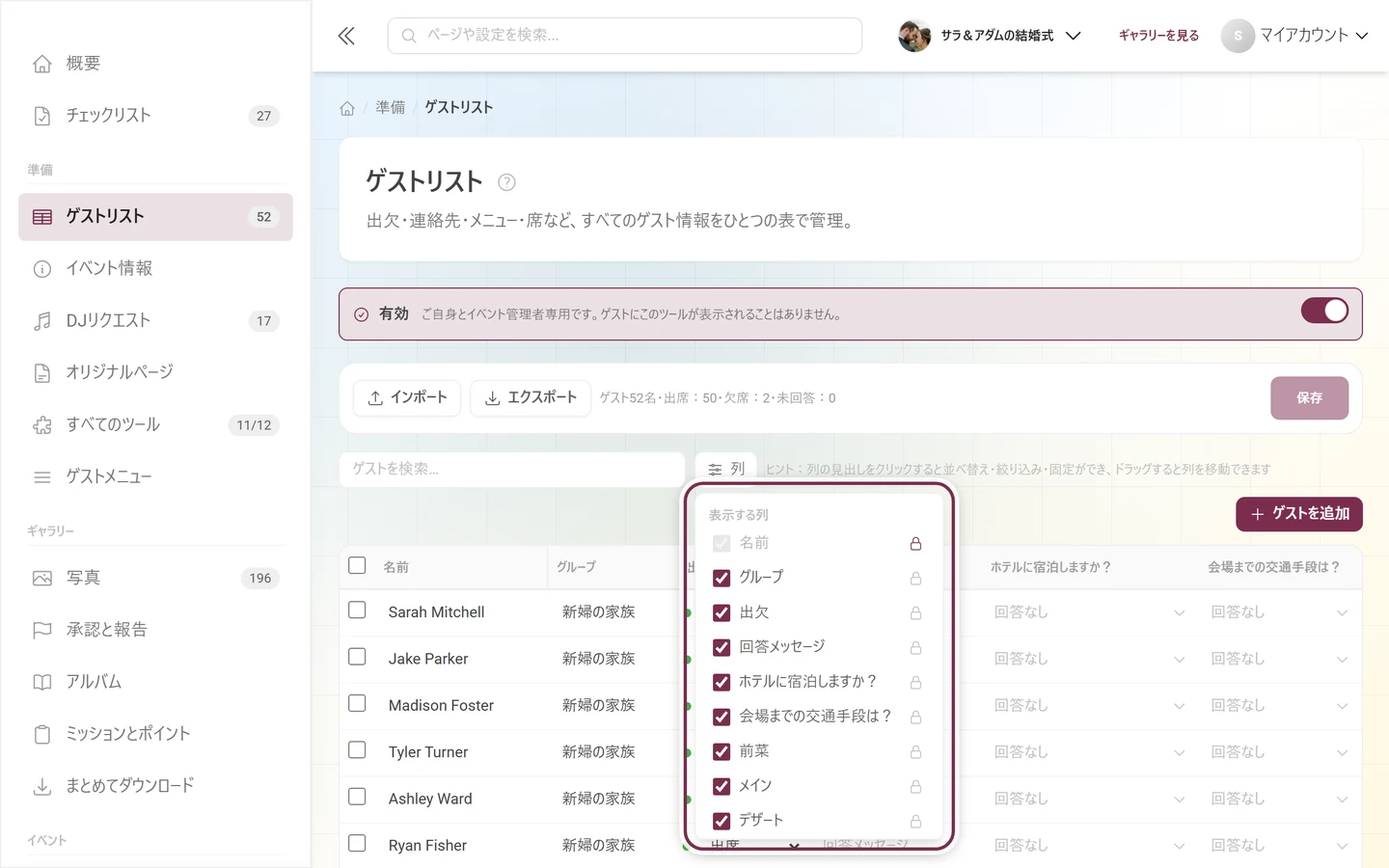Open Ryan Fisher's hotel answer dropdown

pos(1089,846)
